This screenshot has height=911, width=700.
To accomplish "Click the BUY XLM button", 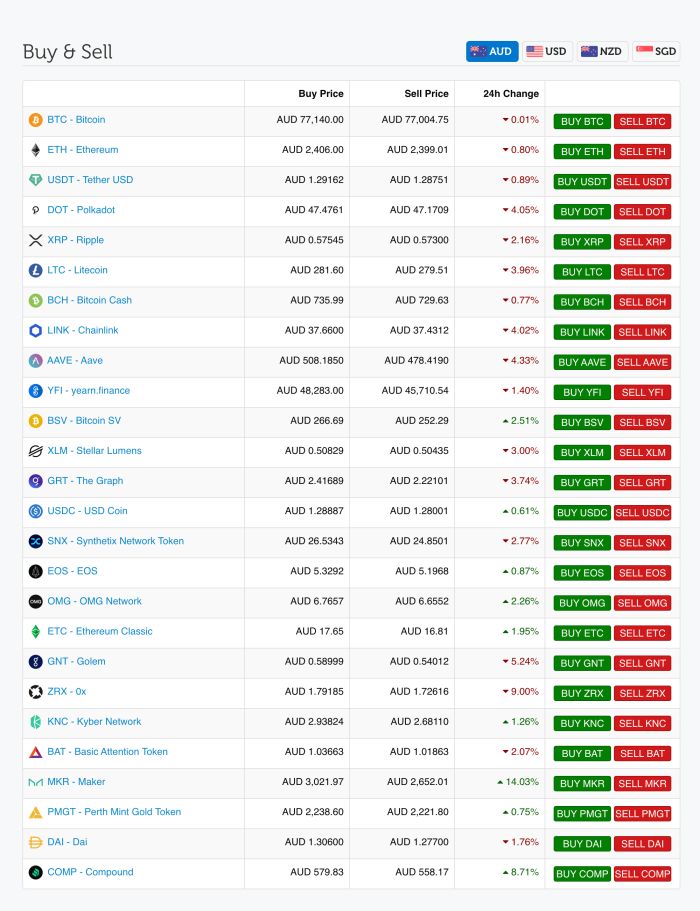I will (x=582, y=453).
